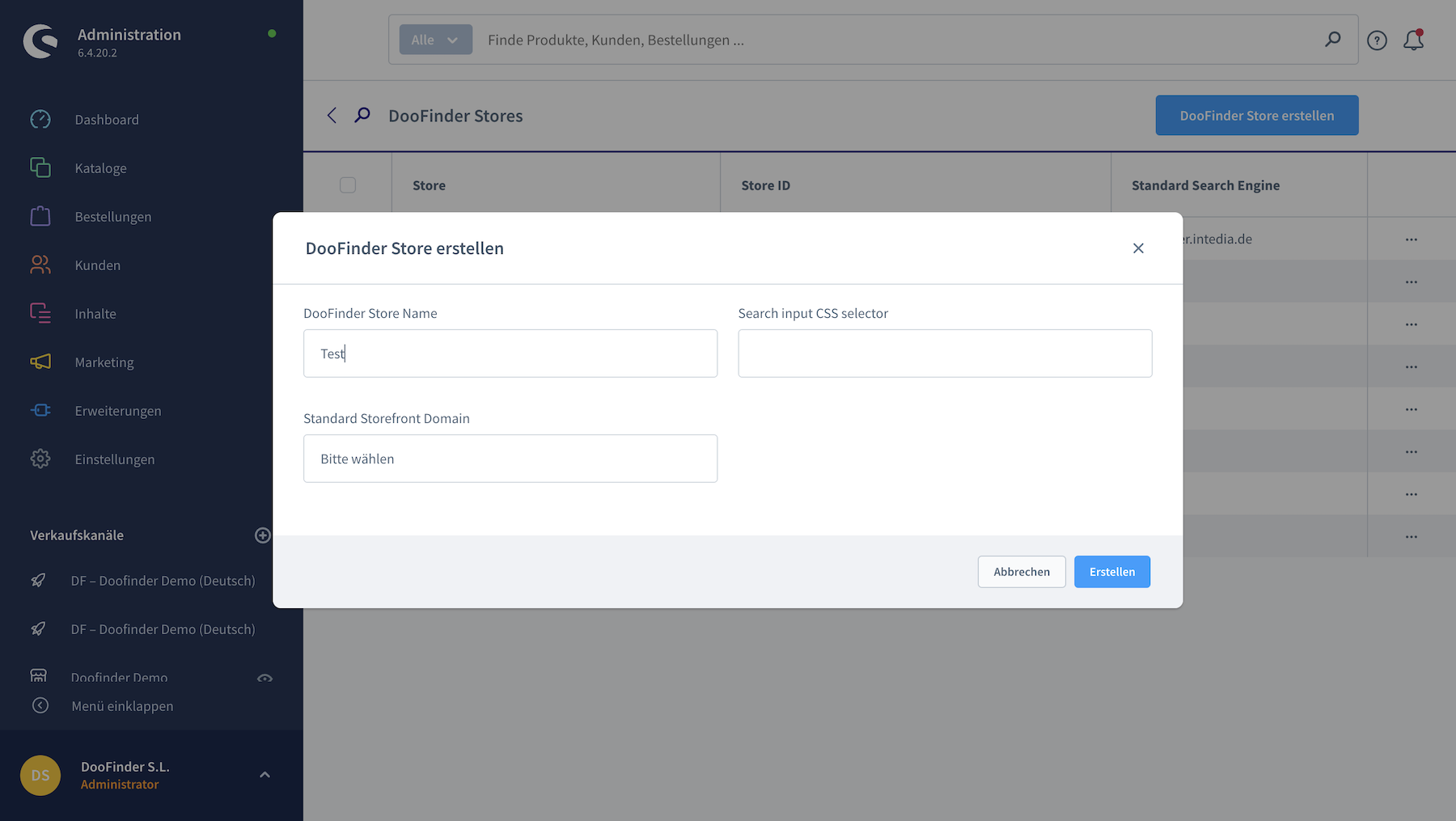Open the Alle search filter dropdown
Image resolution: width=1456 pixels, height=821 pixels.
(435, 40)
